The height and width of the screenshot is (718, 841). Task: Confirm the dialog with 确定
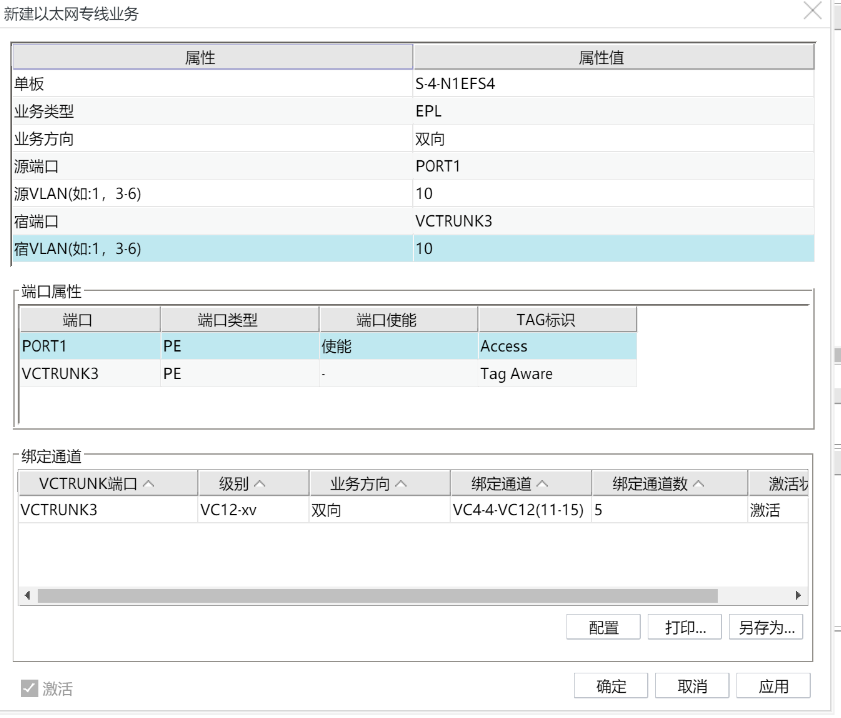click(x=610, y=686)
